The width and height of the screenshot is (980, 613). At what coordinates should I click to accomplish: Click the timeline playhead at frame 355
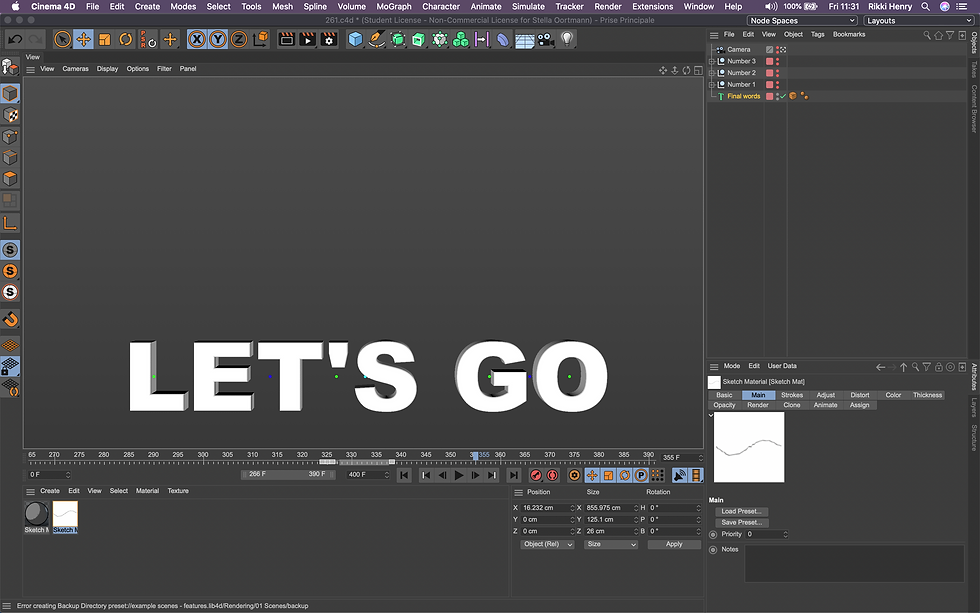[x=475, y=456]
